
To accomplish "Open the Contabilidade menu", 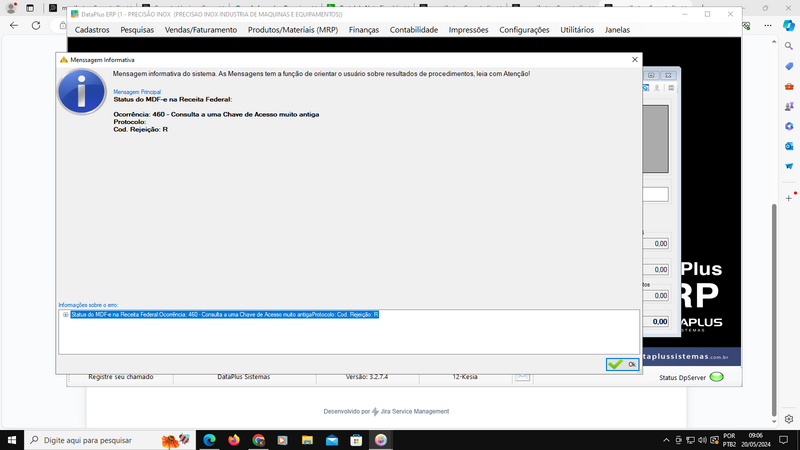I will (x=414, y=30).
